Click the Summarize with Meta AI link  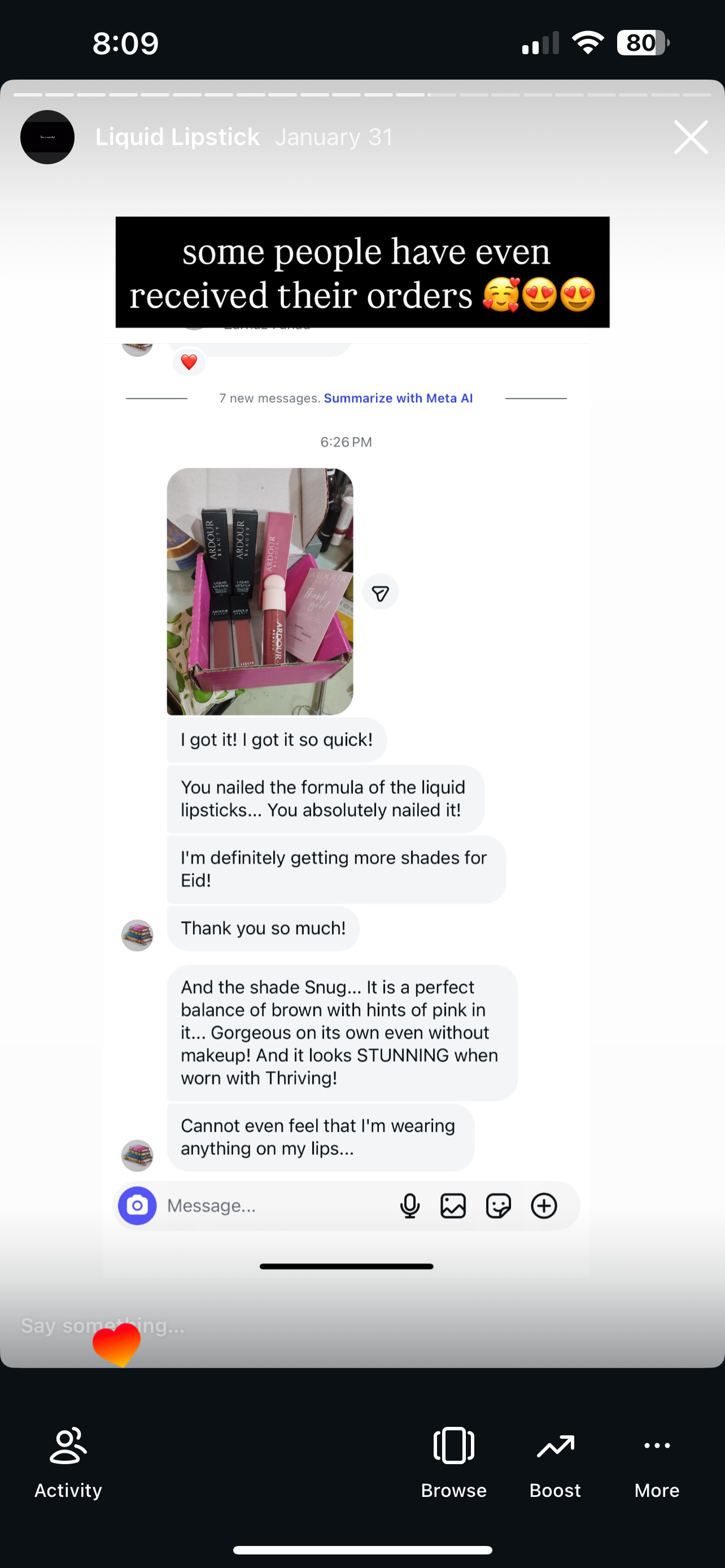click(x=398, y=398)
